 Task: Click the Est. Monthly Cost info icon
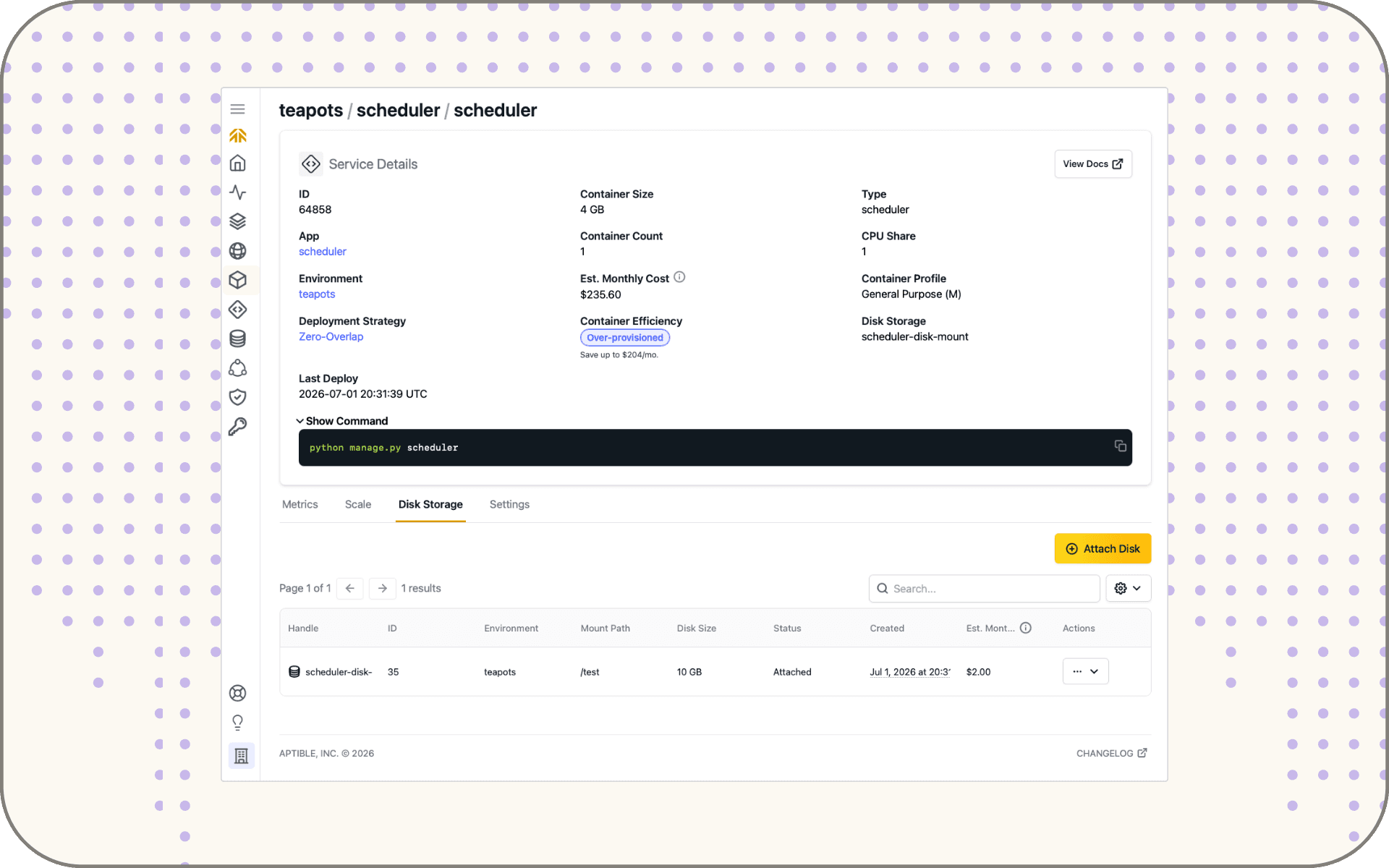[679, 277]
